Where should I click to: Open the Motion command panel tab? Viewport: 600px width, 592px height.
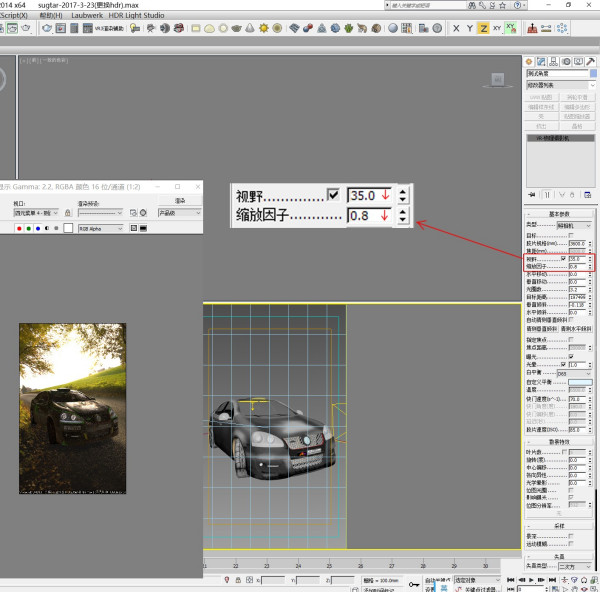coord(566,62)
